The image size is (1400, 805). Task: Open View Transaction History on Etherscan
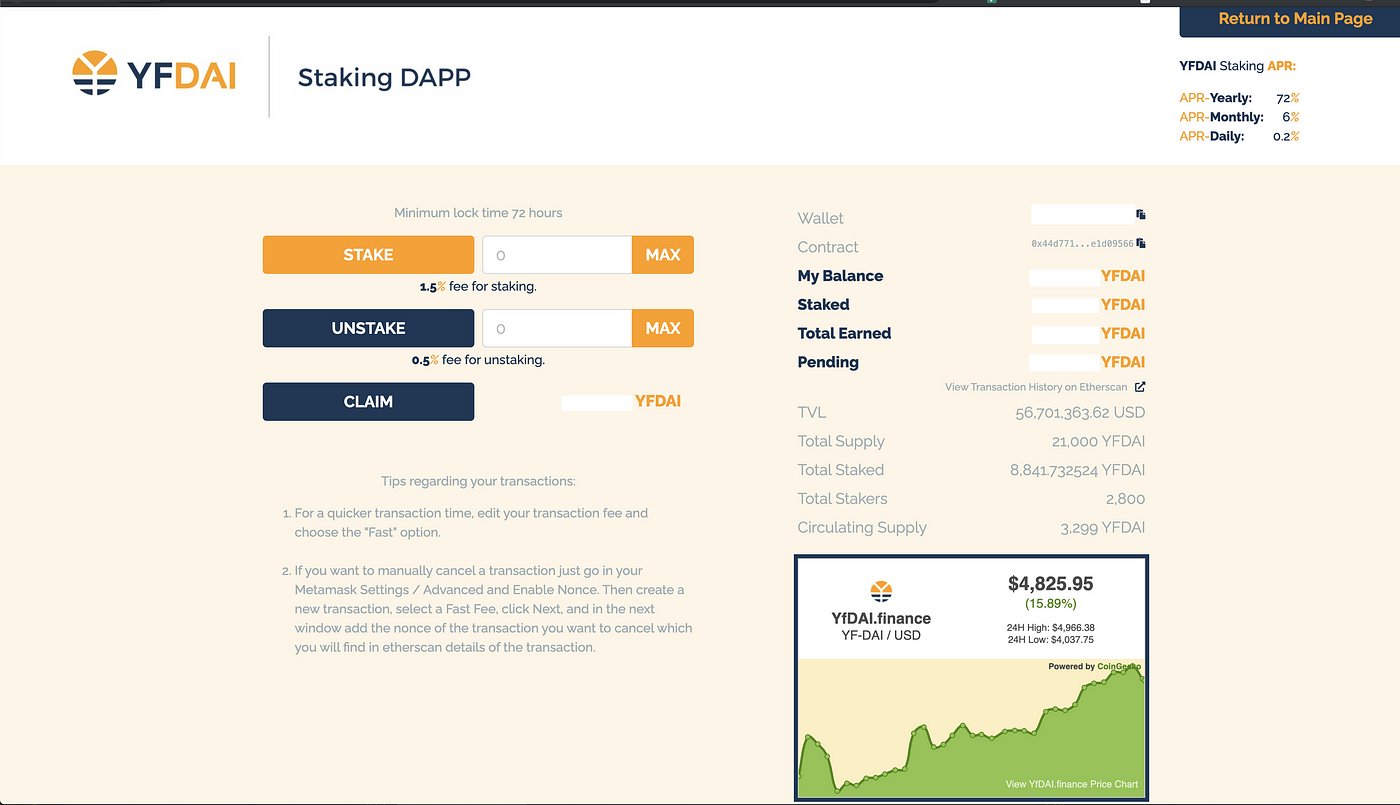click(1036, 387)
